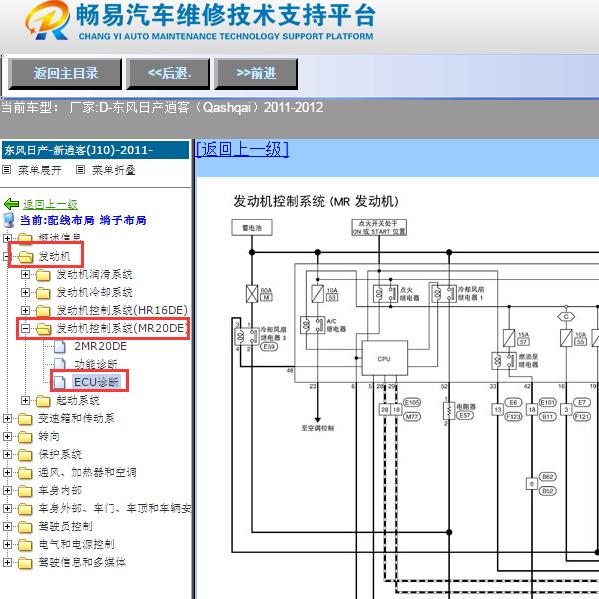599x599 pixels.
Task: Expand the 转向 node
Action: click(x=7, y=436)
